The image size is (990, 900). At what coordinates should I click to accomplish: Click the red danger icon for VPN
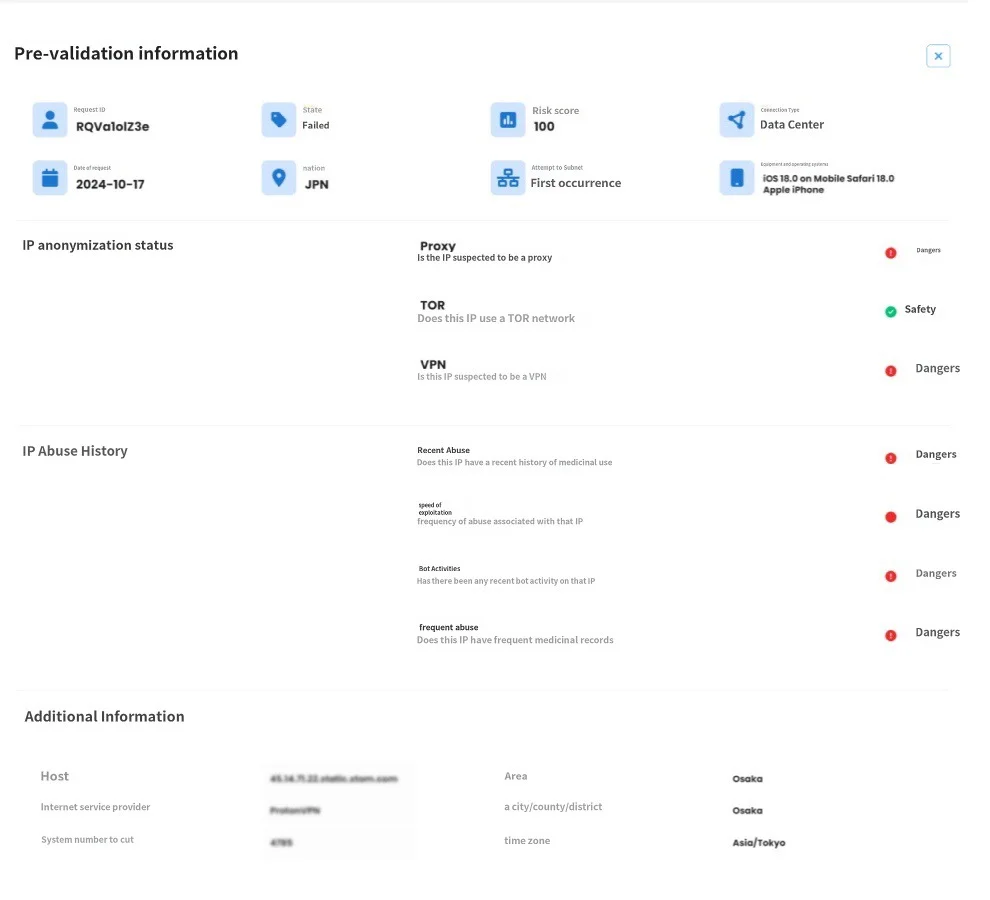[x=890, y=371]
